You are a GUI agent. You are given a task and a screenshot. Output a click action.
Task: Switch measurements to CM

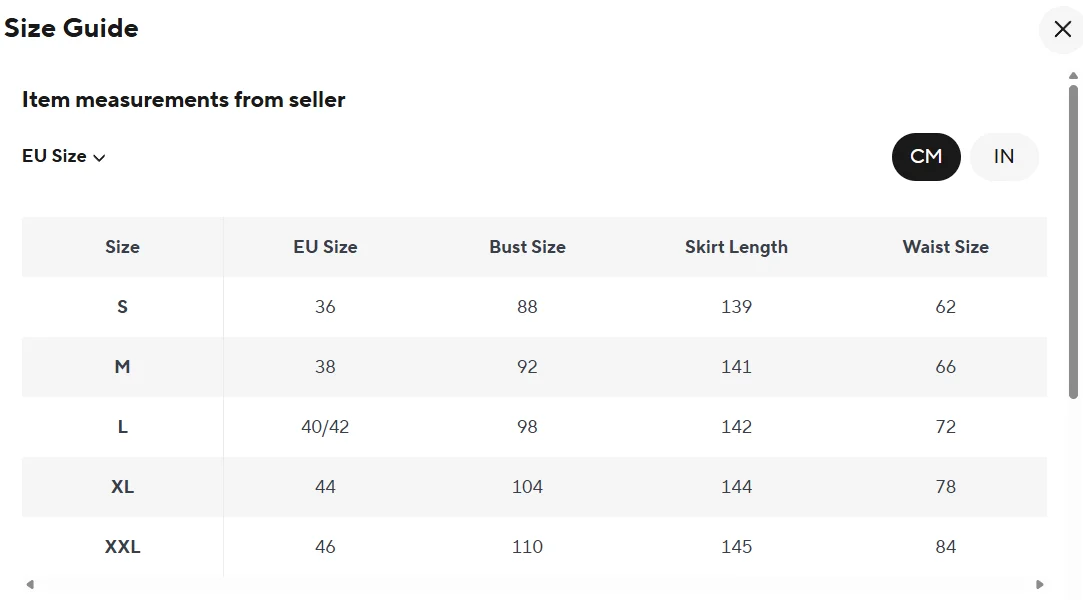[x=926, y=157]
